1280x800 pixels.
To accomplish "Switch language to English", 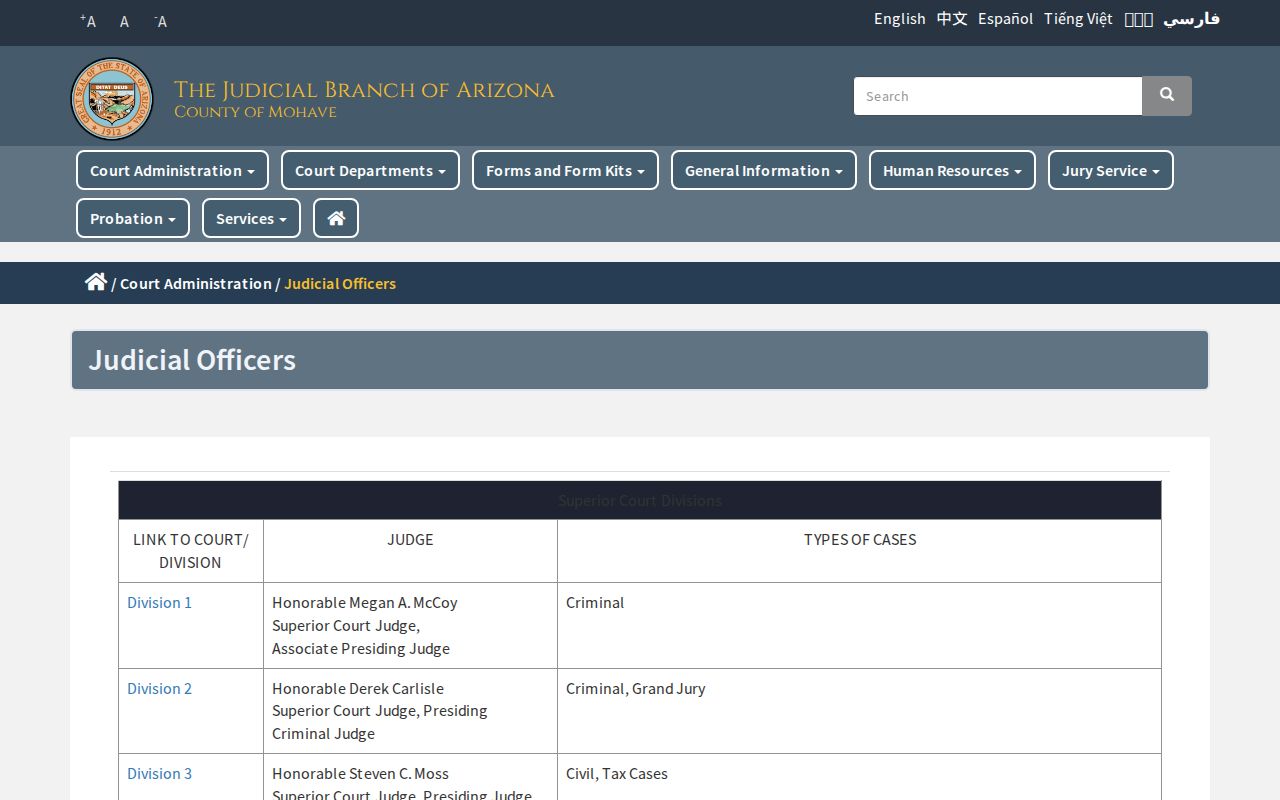I will pos(900,19).
